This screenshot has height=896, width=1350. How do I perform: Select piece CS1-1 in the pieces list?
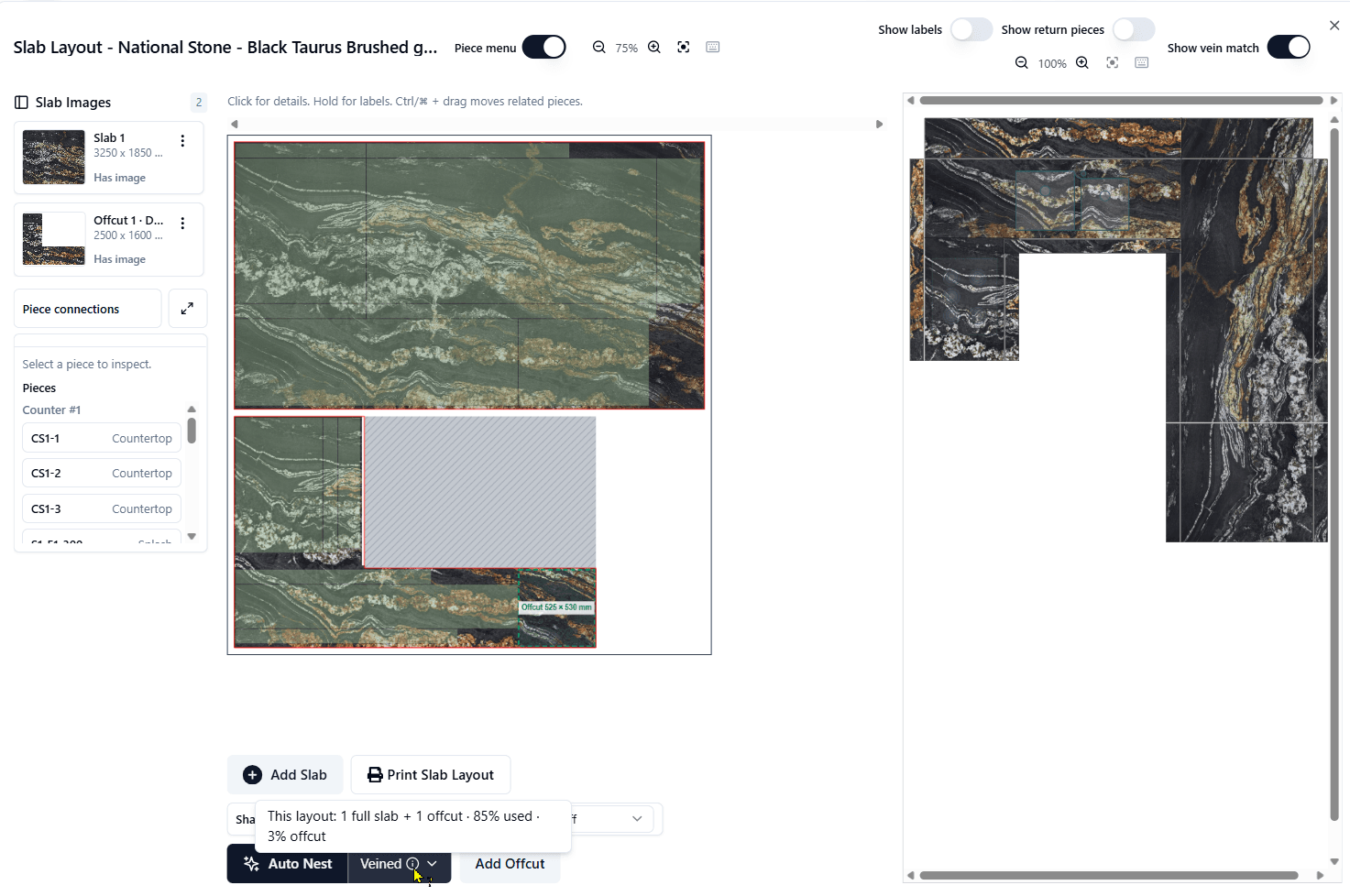[x=102, y=439]
